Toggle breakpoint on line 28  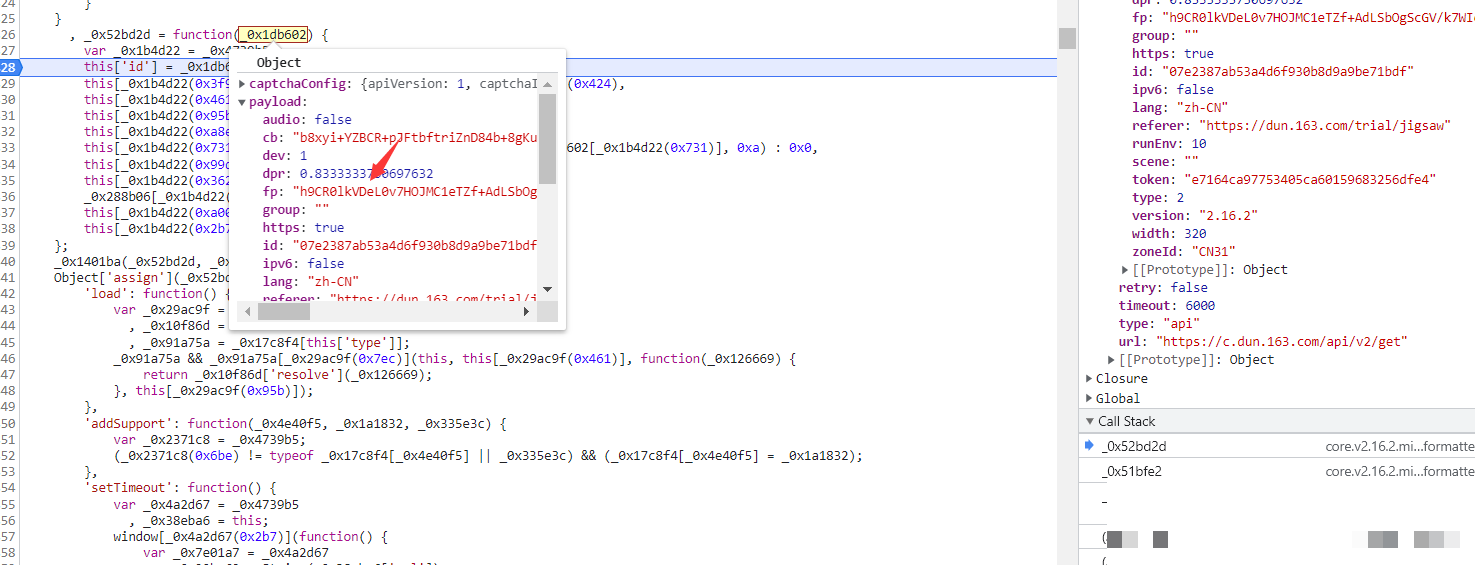pos(9,67)
